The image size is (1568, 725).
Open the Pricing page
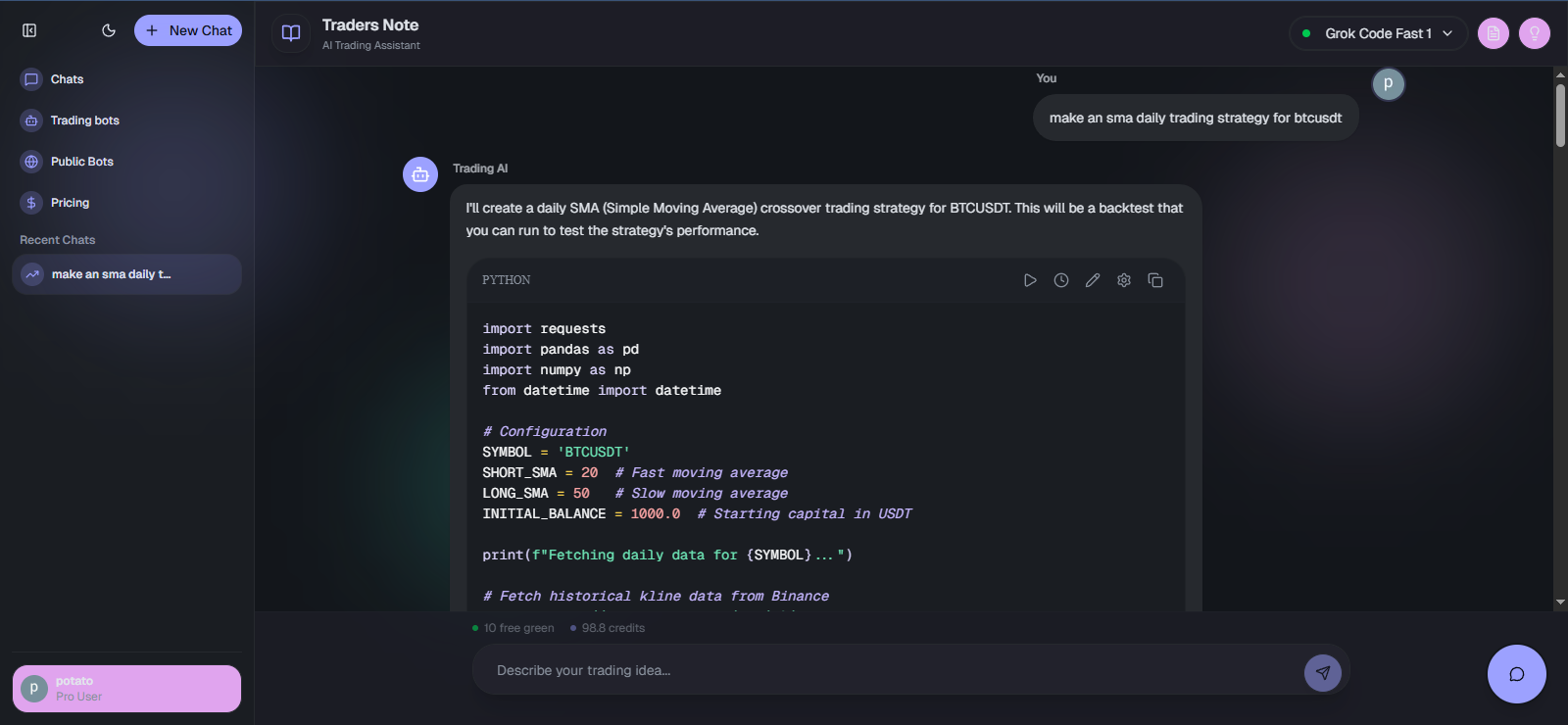(x=126, y=203)
